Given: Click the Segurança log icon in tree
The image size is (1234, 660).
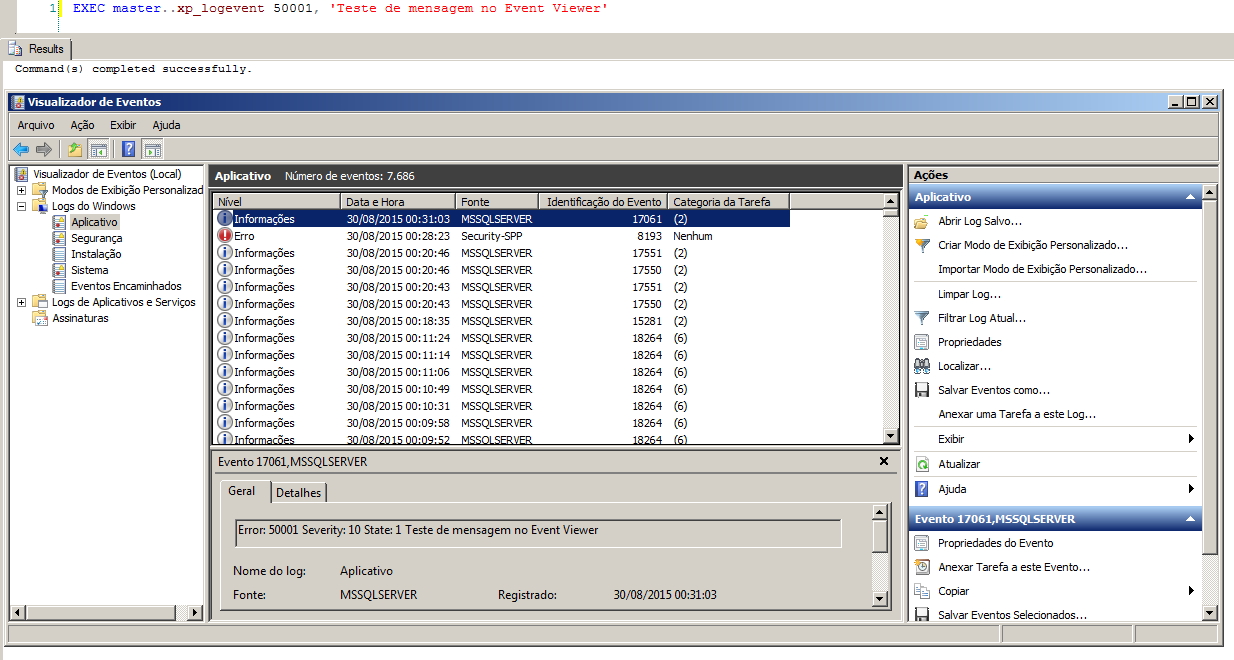Looking at the screenshot, I should coord(60,238).
